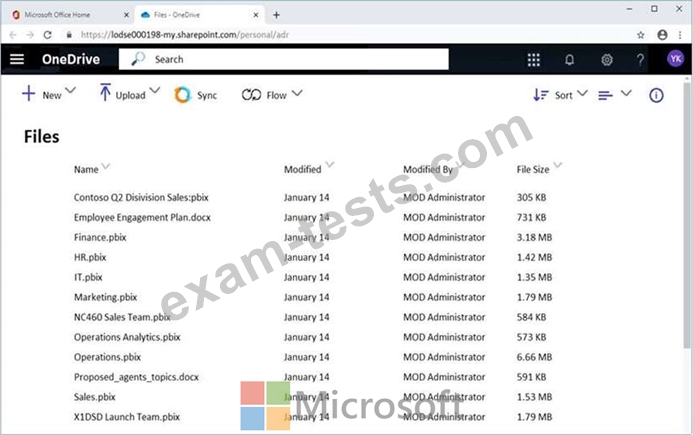Close the Microsoft Office Home tab
The image size is (693, 435).
tap(126, 15)
